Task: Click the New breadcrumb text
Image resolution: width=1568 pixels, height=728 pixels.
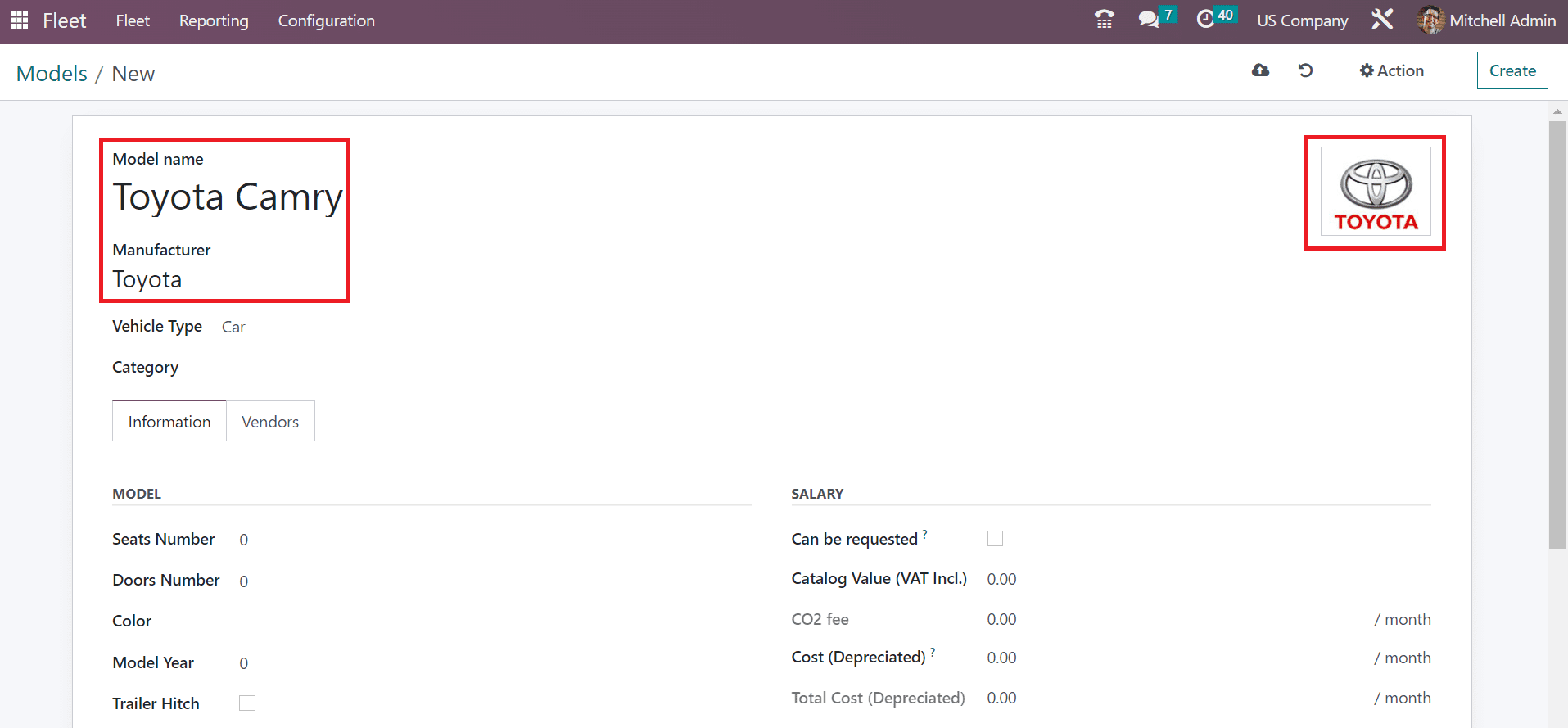Action: 133,73
